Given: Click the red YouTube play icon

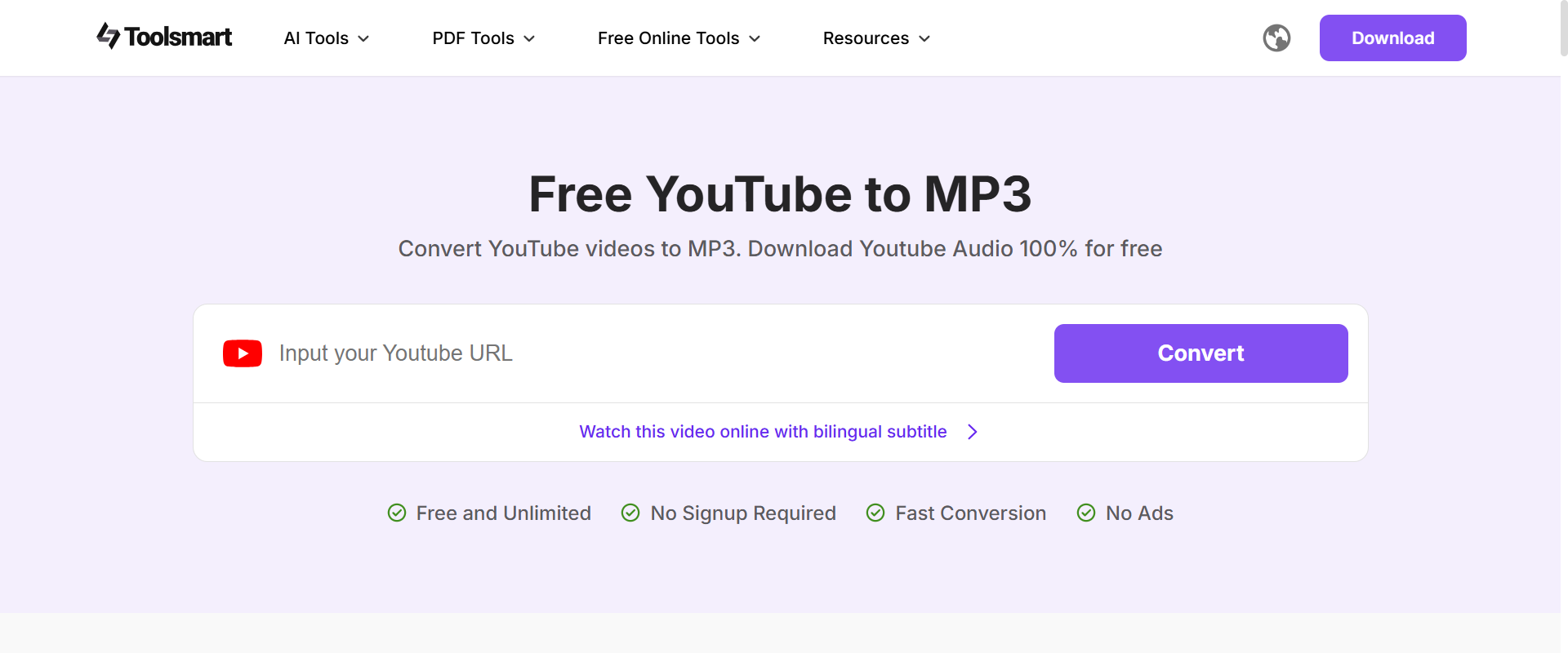Looking at the screenshot, I should pos(243,353).
